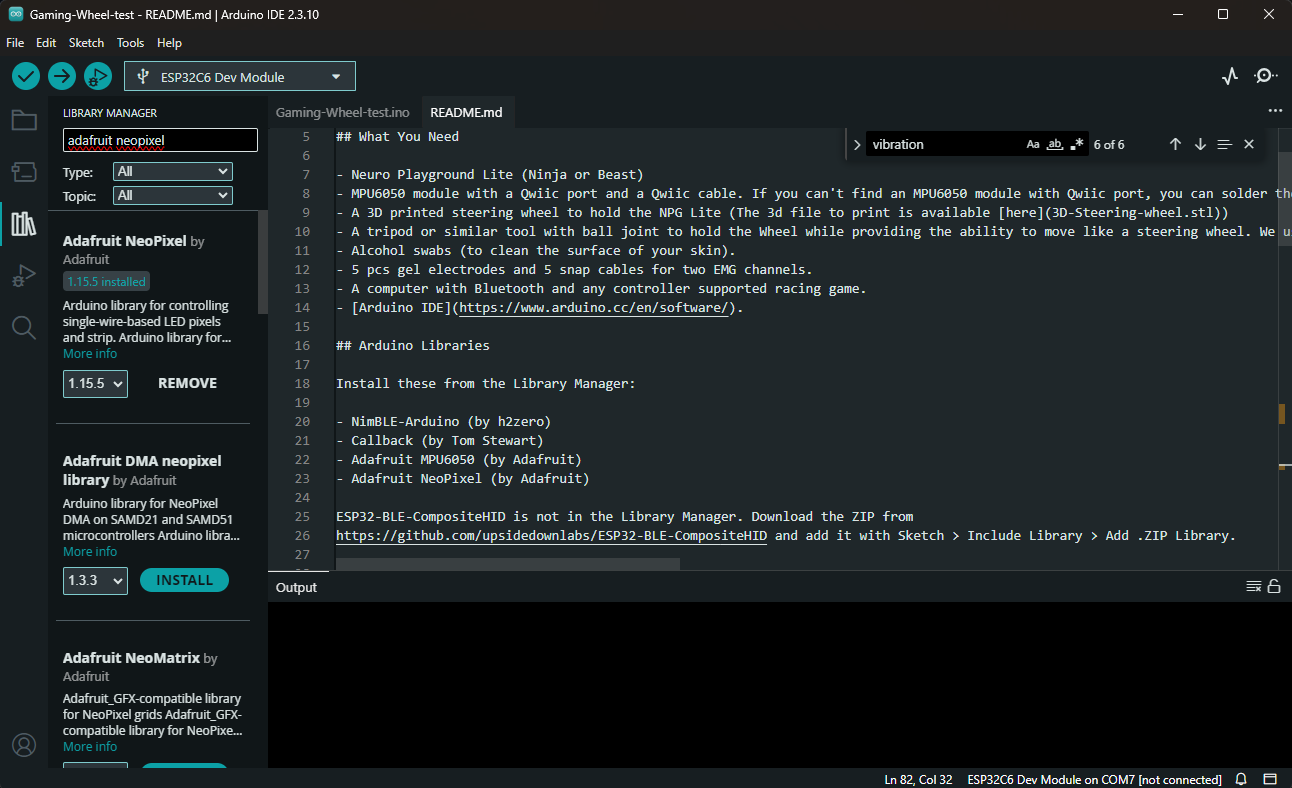Viewport: 1292px width, 788px height.
Task: Click the library search field with adafruit neopixel
Action: pos(160,140)
